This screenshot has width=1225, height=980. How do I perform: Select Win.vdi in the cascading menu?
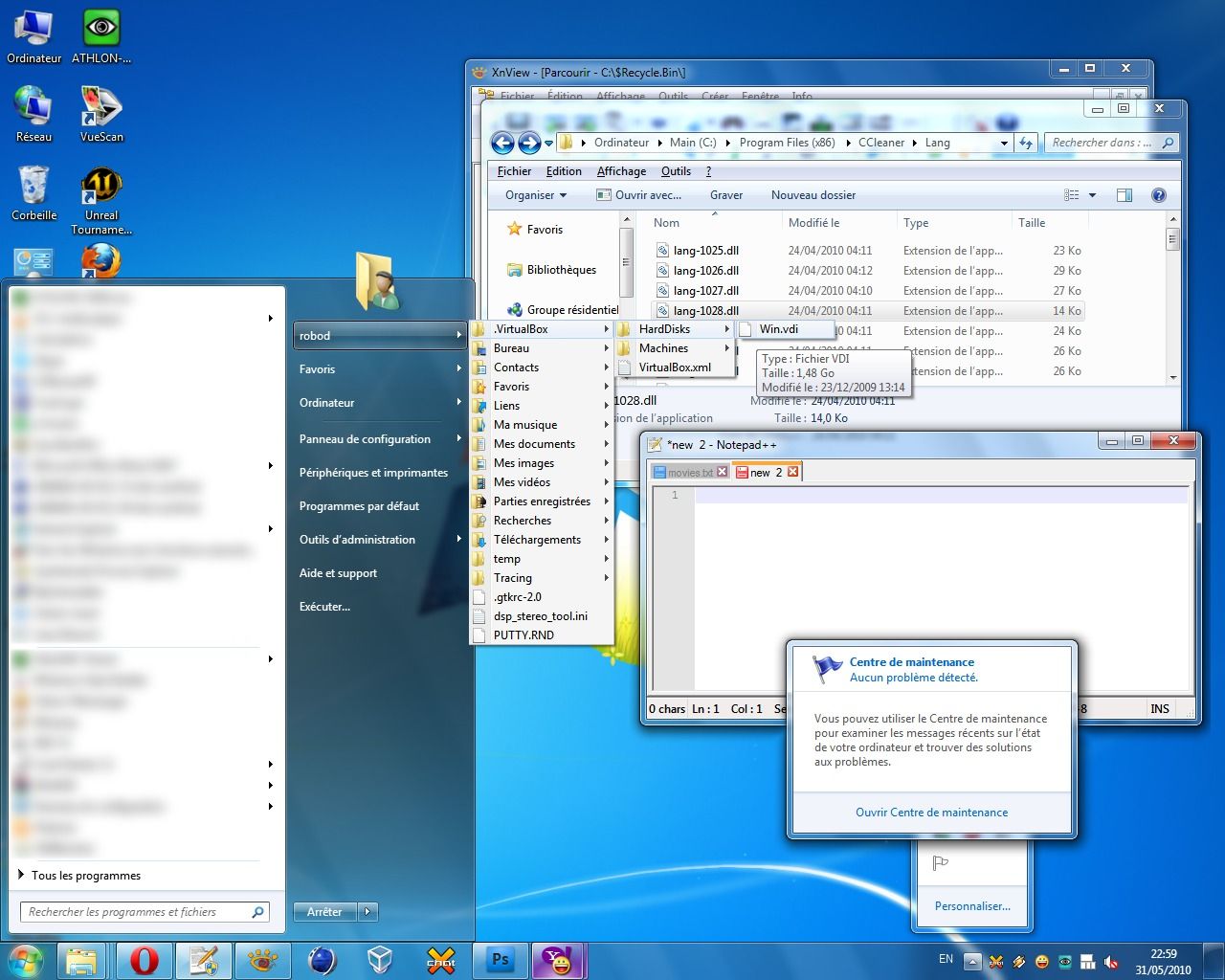coord(778,329)
